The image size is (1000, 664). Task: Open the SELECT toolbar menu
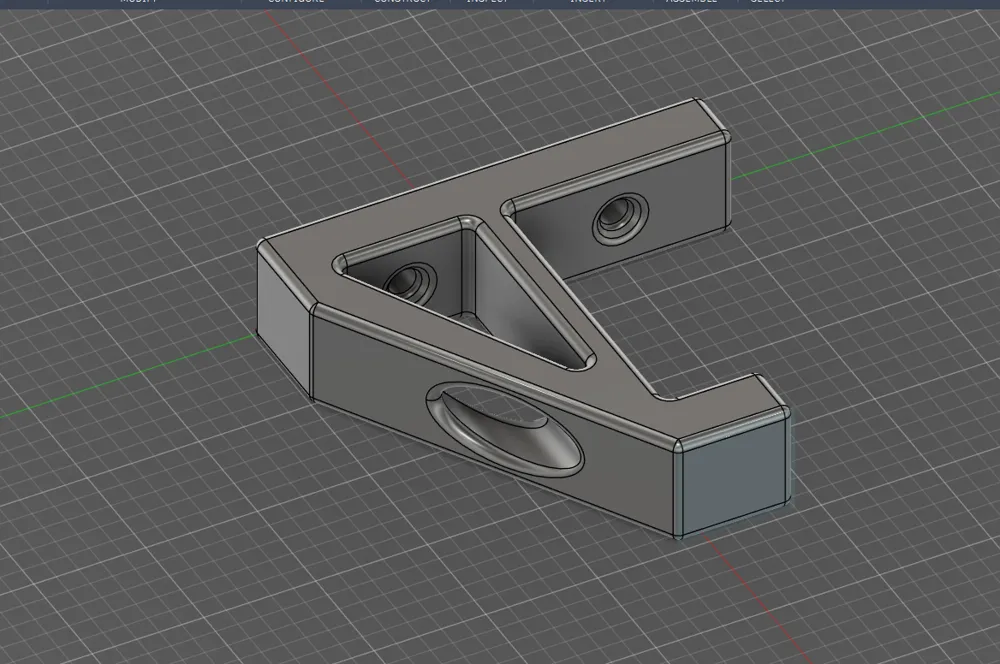coord(768,2)
